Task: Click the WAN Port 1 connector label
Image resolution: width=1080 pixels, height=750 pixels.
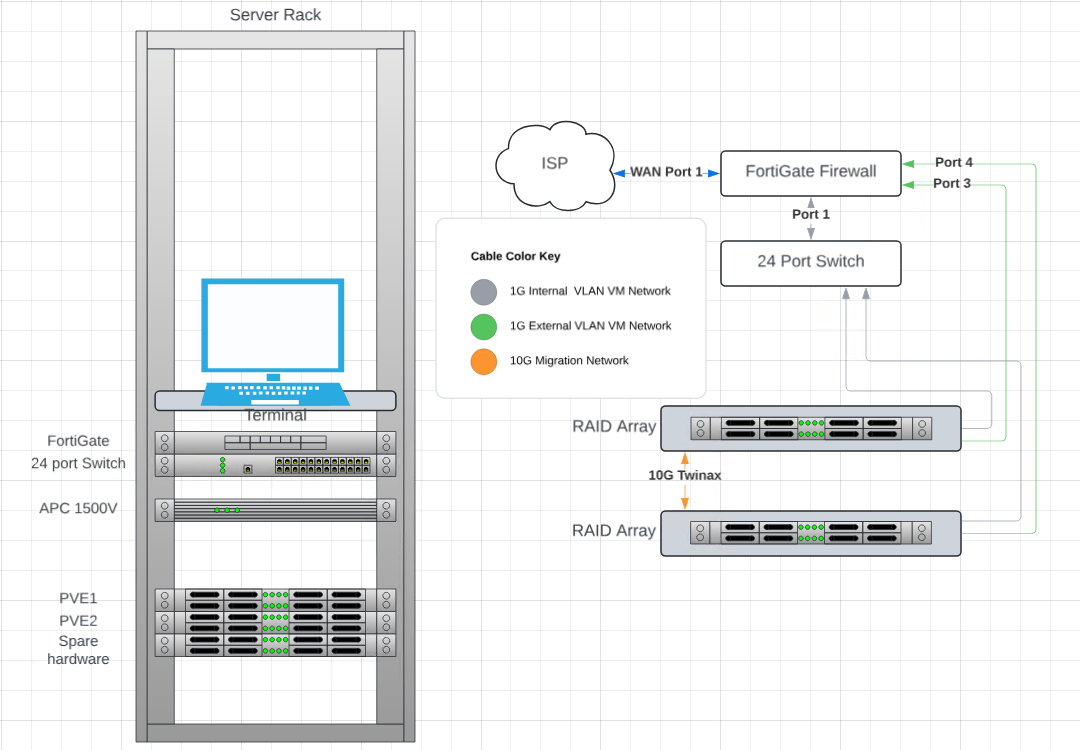Action: tap(666, 172)
